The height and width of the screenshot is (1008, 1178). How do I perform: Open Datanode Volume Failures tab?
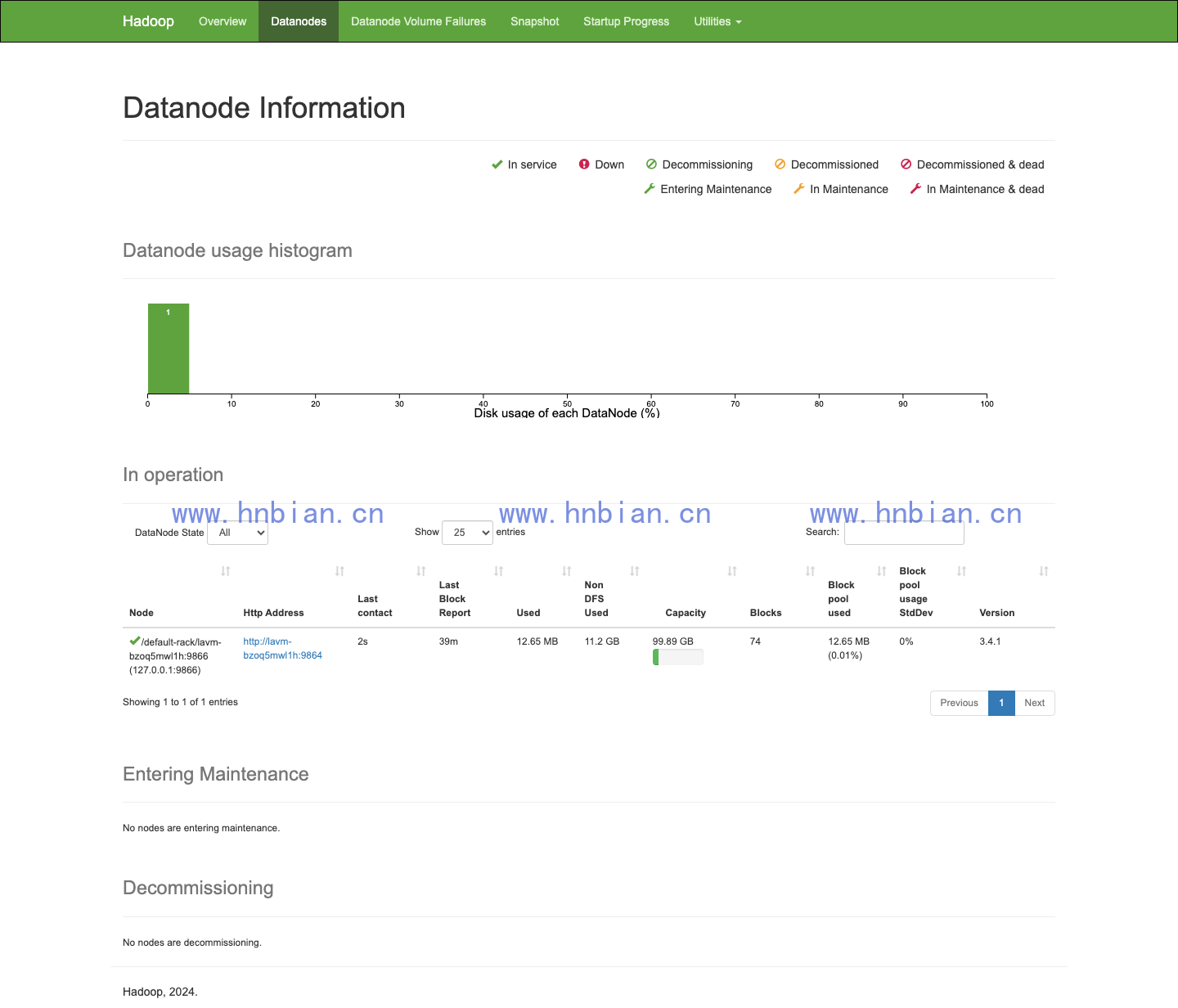[x=418, y=21]
